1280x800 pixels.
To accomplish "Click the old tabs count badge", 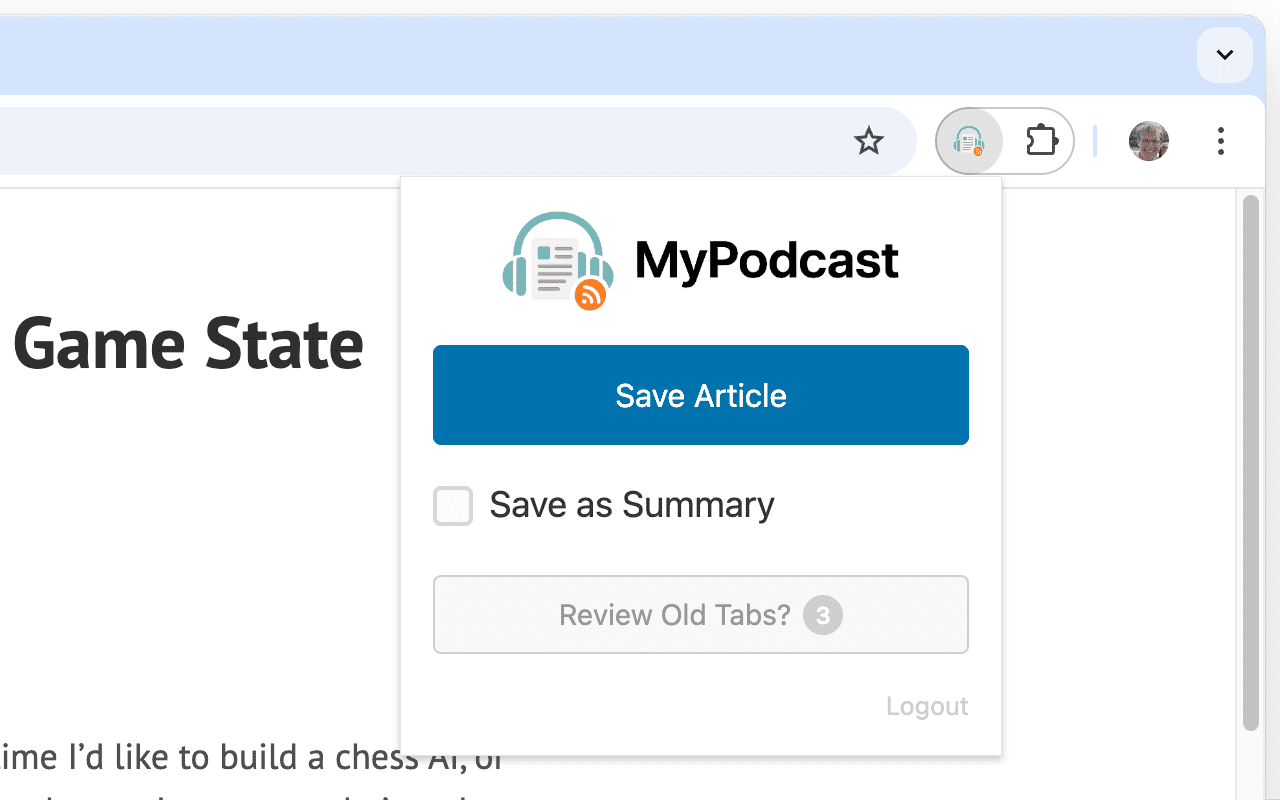I will (823, 615).
